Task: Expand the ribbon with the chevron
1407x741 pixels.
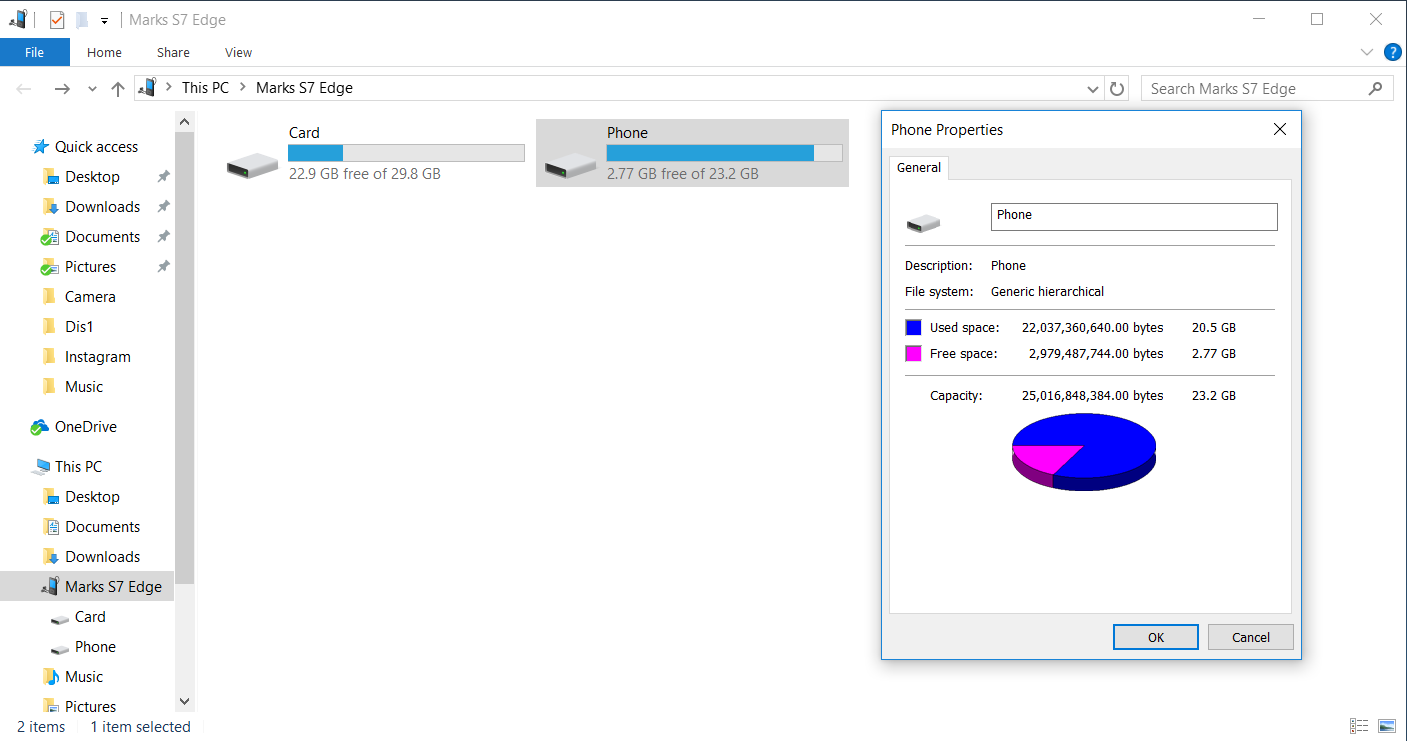Action: tap(1367, 52)
